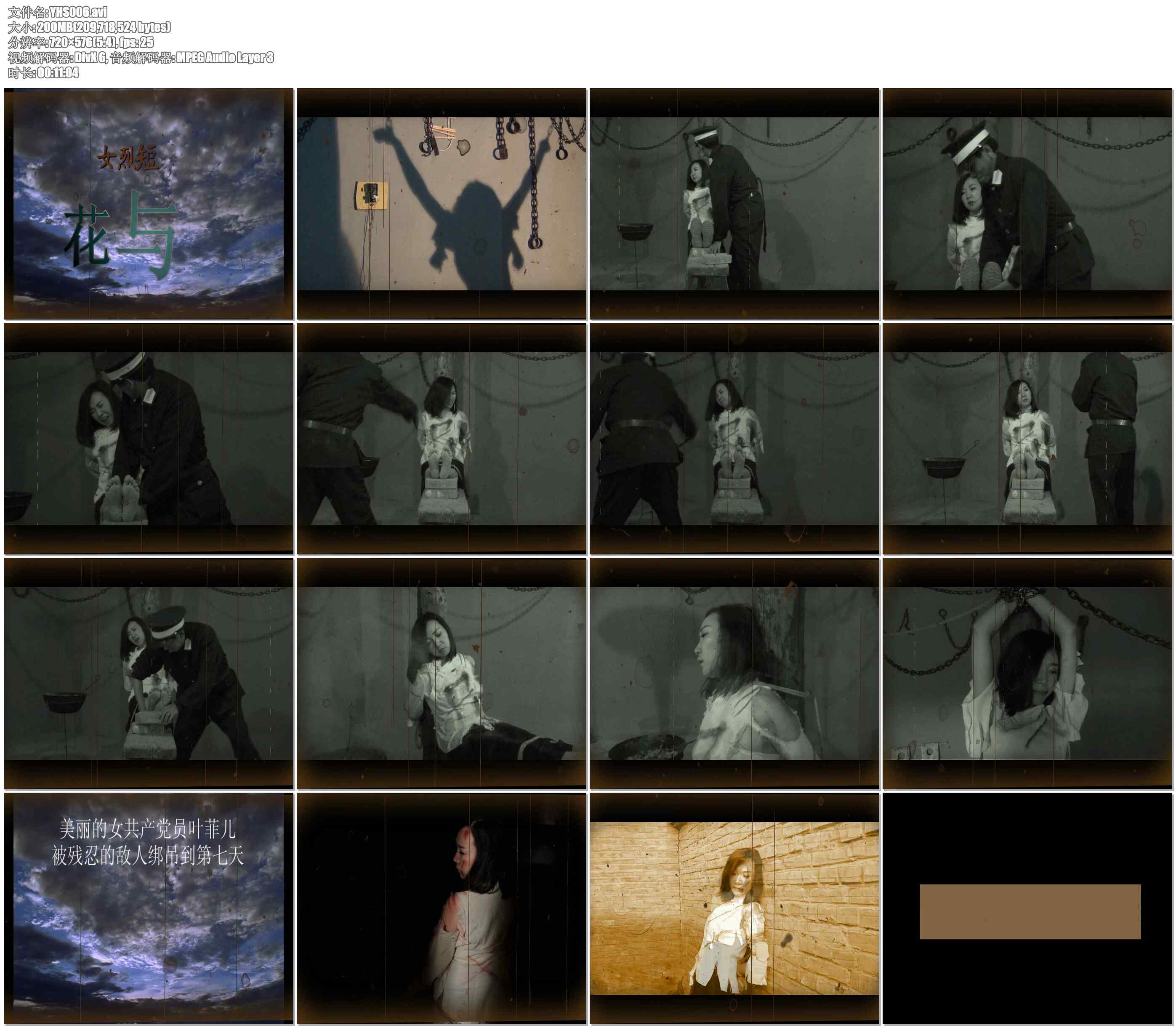Click the brown rectangle in the black frame
This screenshot has height=1028, width=1176.
(x=1030, y=911)
